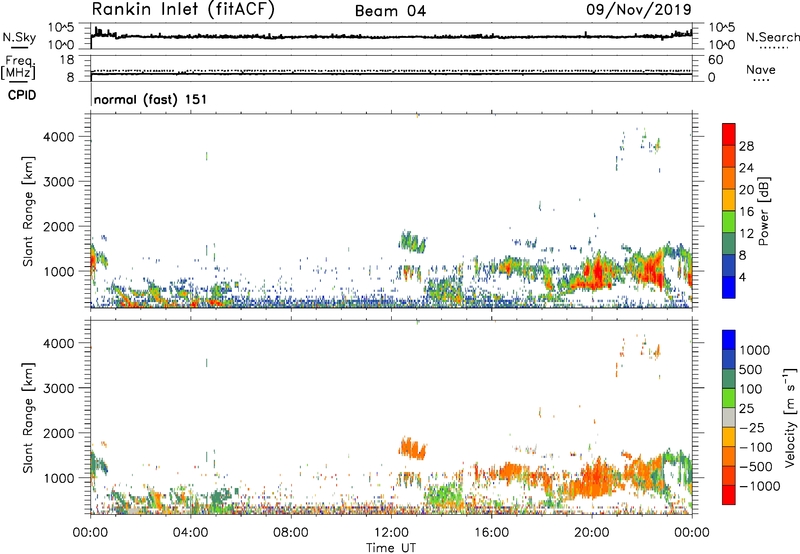Screen dimensions: 800x554
Task: Click the '4000' tick on the power panel axis
Action: (x=59, y=137)
